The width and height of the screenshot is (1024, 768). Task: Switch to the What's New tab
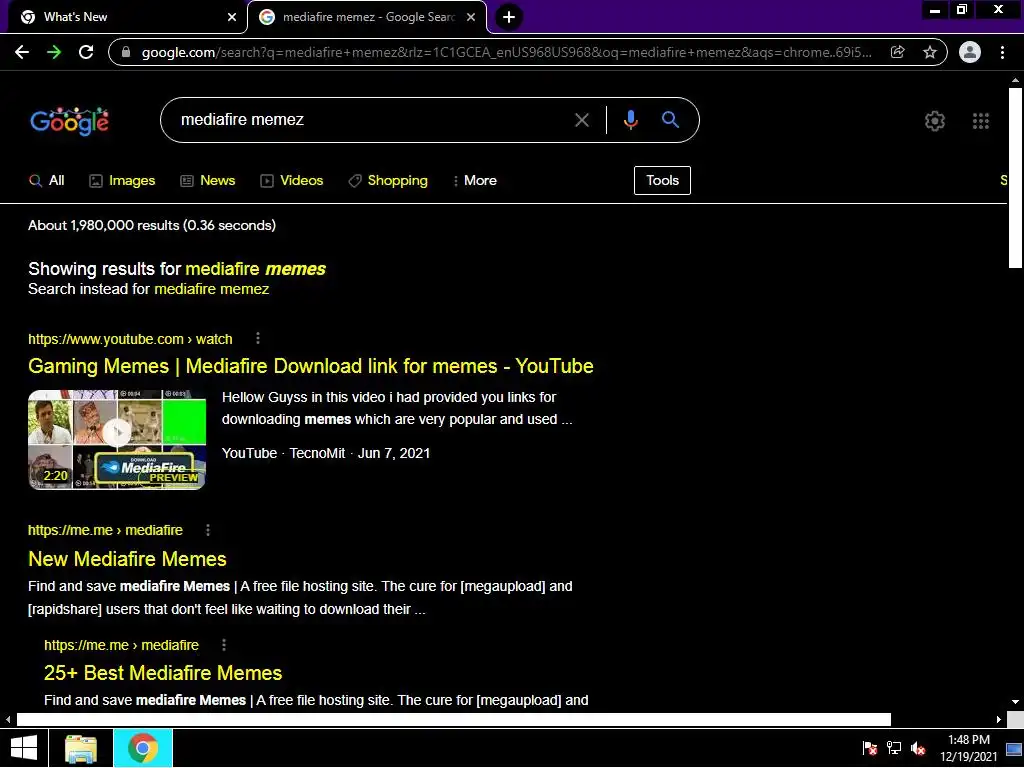pyautogui.click(x=124, y=17)
